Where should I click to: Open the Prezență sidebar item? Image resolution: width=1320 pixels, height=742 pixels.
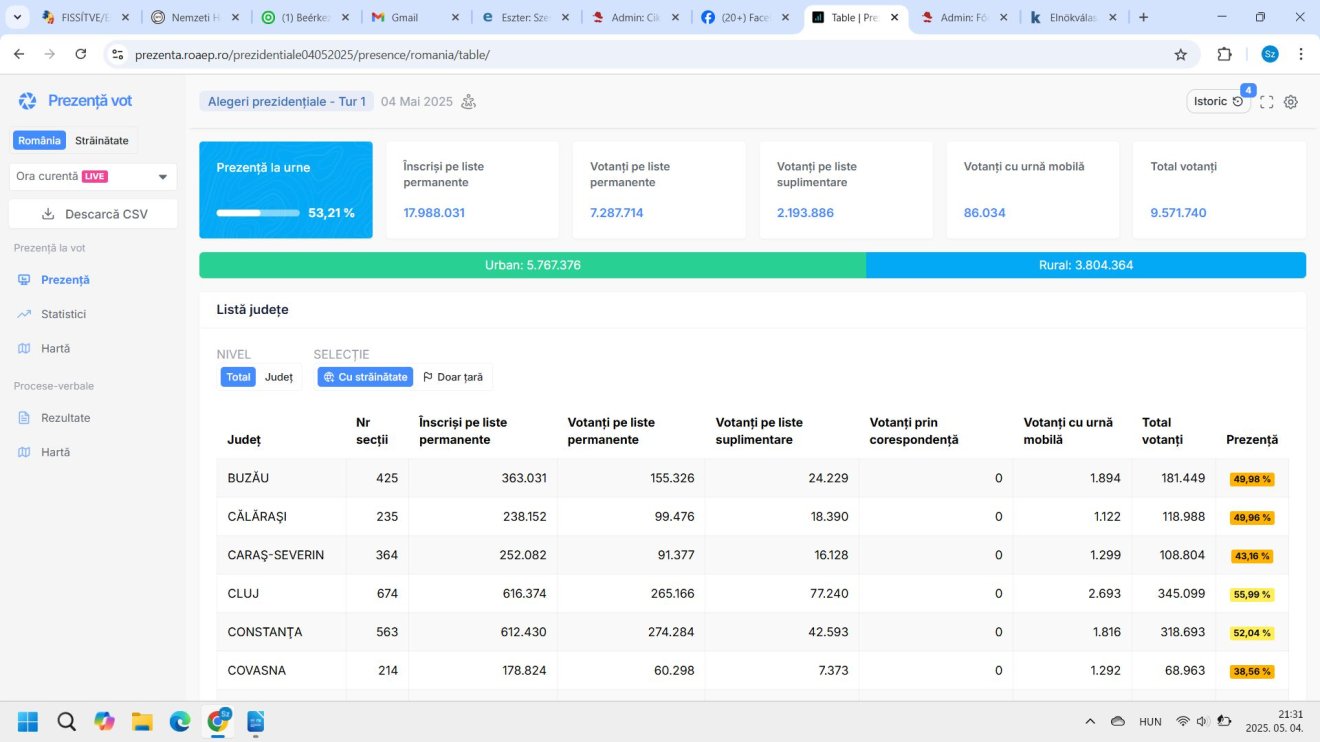coord(65,280)
